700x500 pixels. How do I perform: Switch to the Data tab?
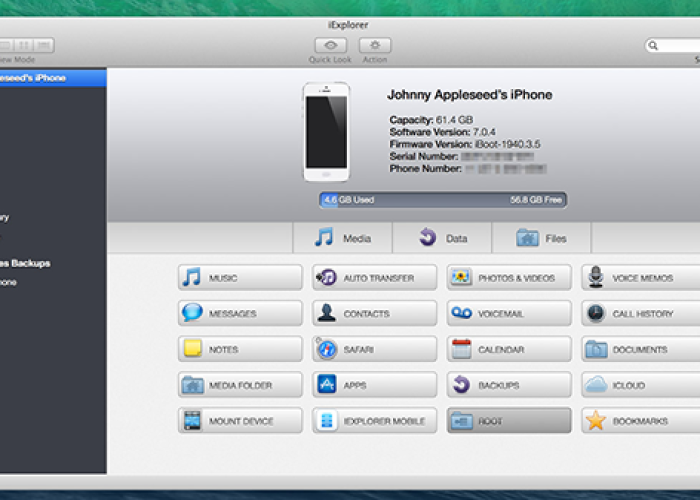coord(442,238)
